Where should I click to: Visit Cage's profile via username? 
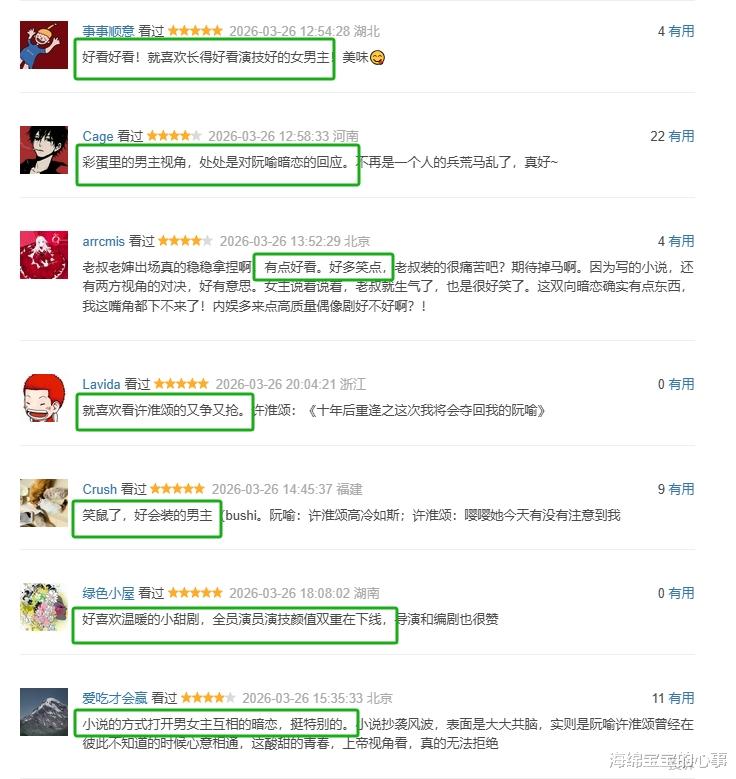[98, 136]
